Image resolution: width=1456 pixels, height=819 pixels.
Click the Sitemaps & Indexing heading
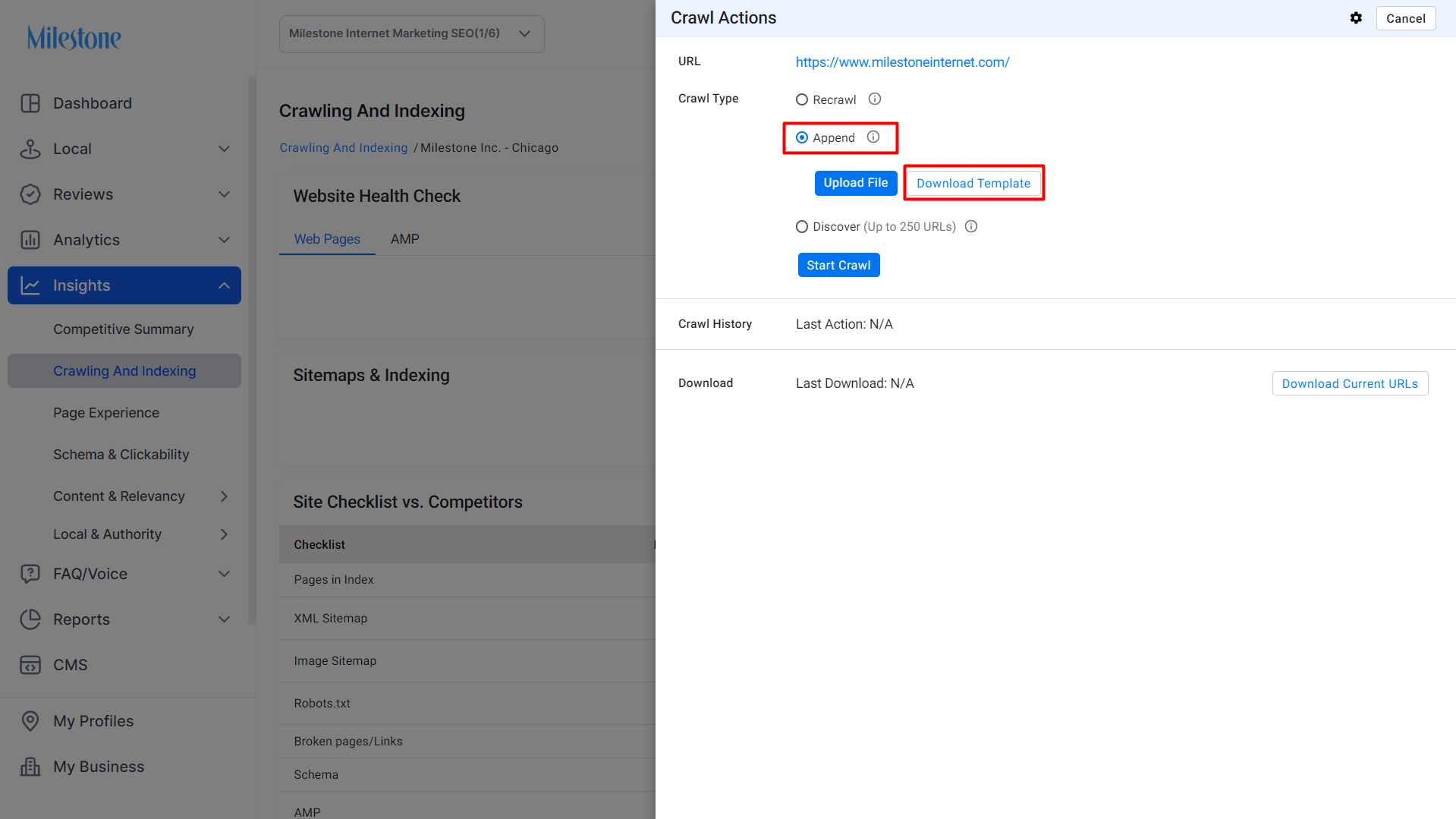point(371,376)
